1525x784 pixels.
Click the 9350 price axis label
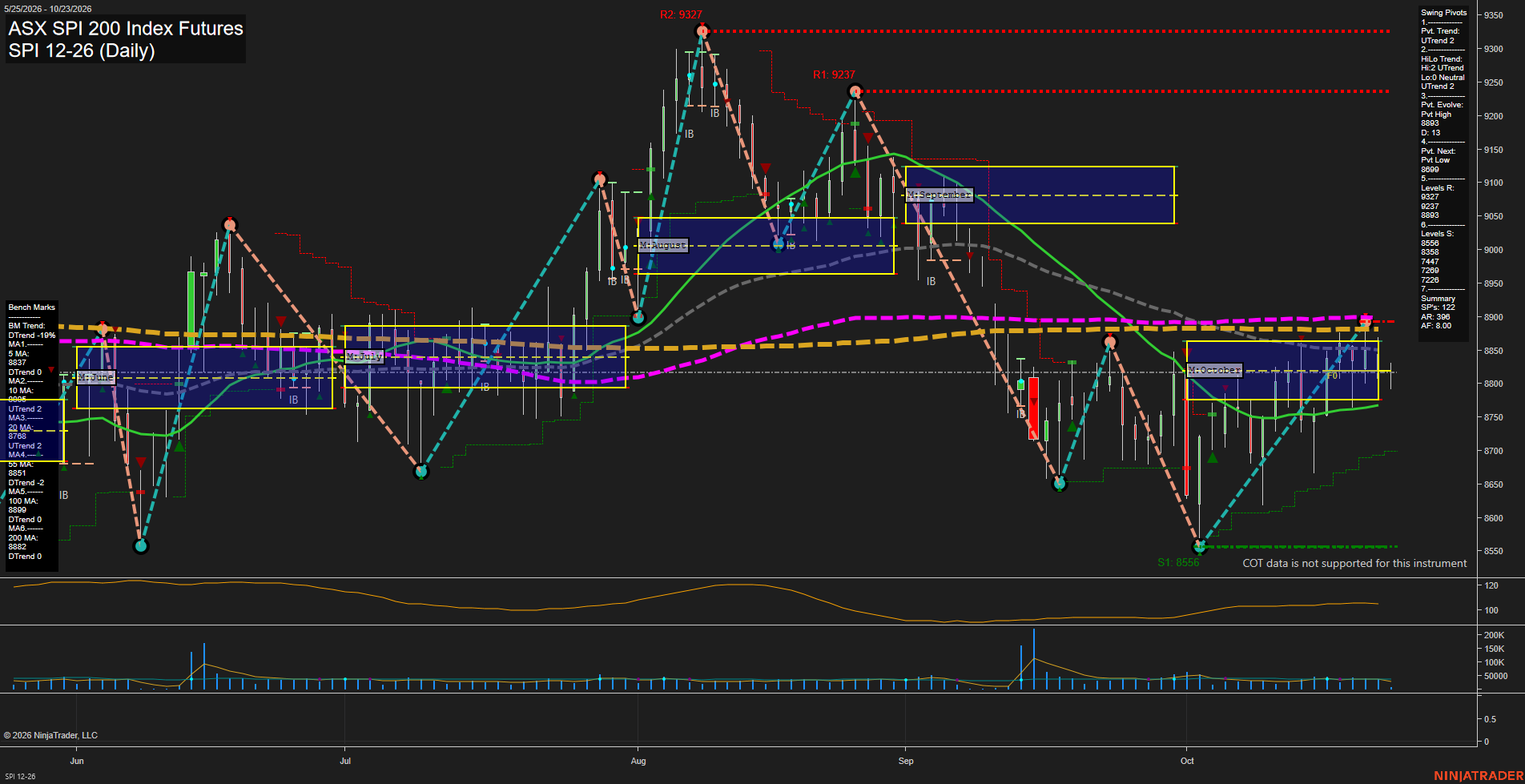[x=1494, y=15]
